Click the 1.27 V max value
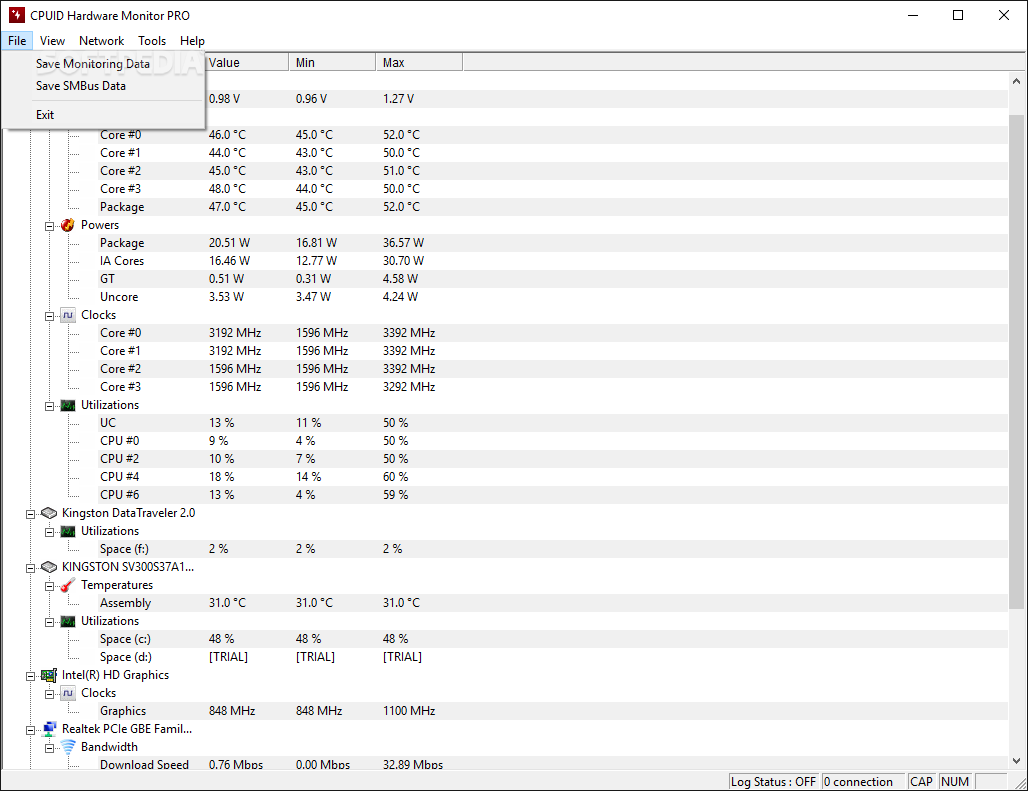Viewport: 1028px width, 791px height. point(399,99)
